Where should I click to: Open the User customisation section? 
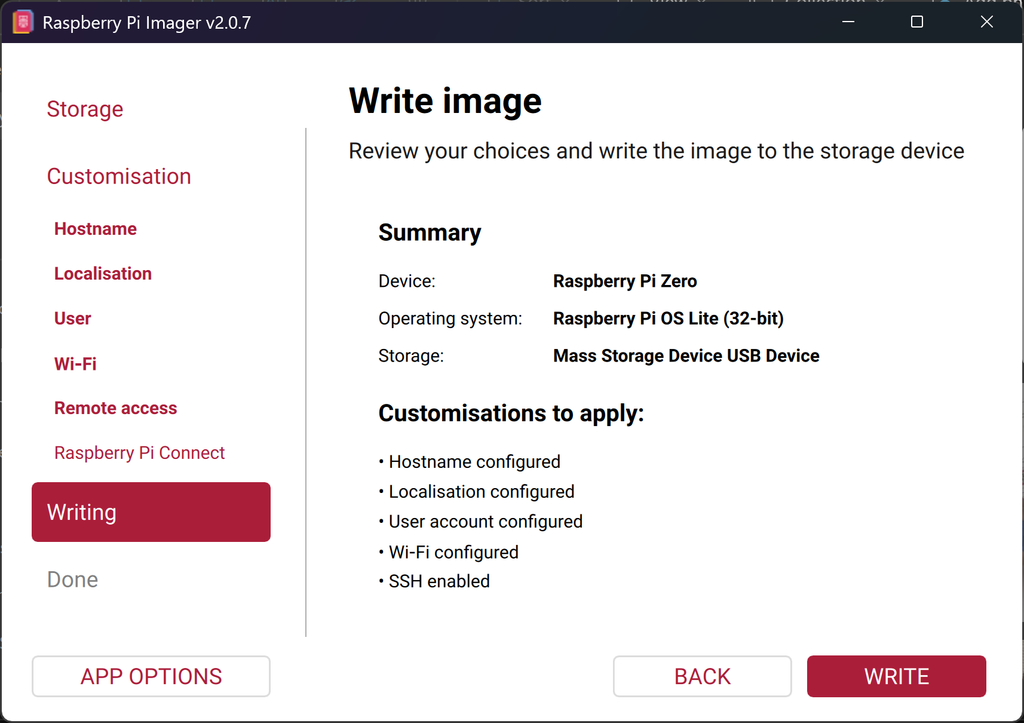[x=72, y=319]
